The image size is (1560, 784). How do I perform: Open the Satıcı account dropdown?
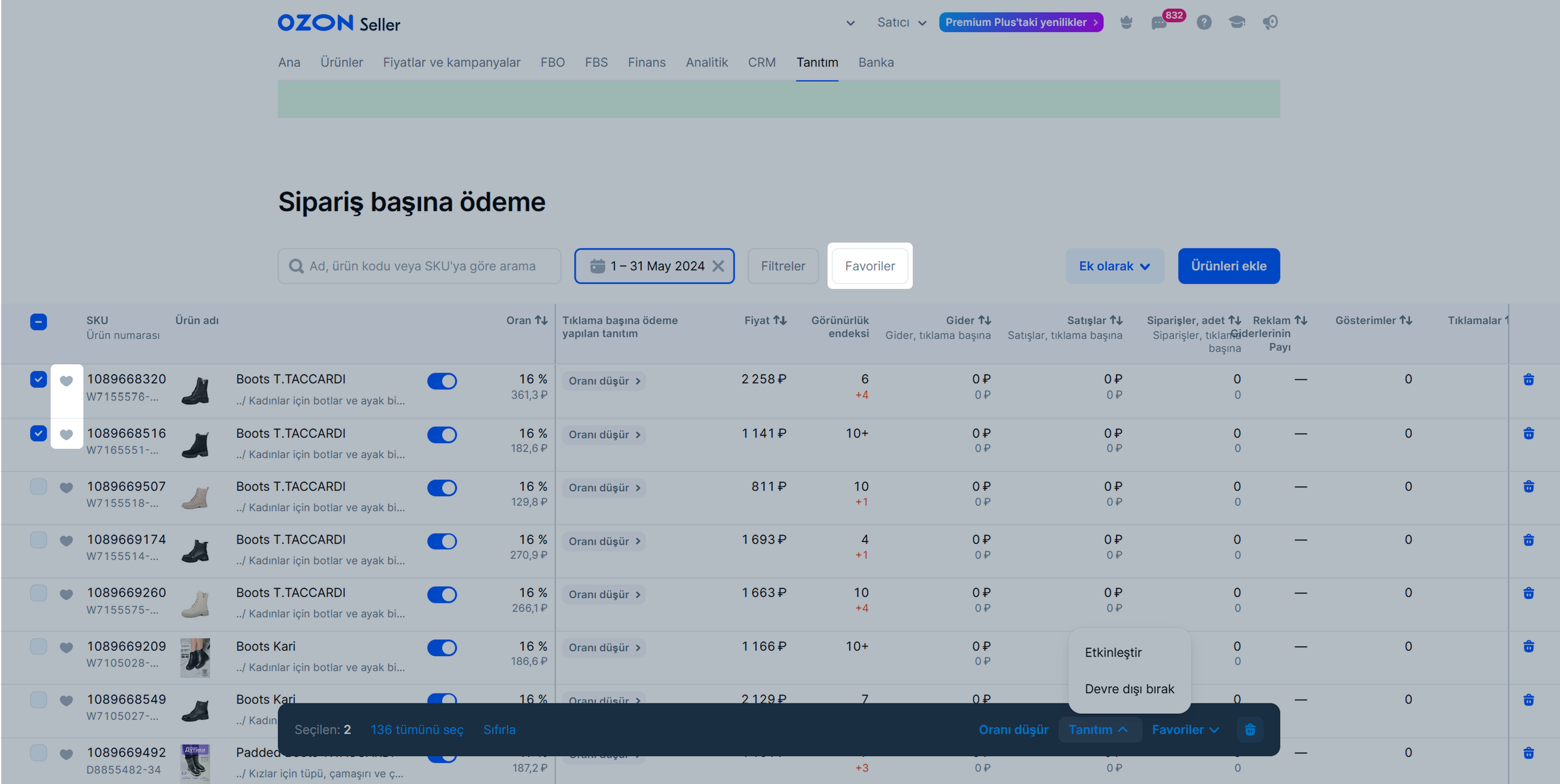pyautogui.click(x=902, y=23)
